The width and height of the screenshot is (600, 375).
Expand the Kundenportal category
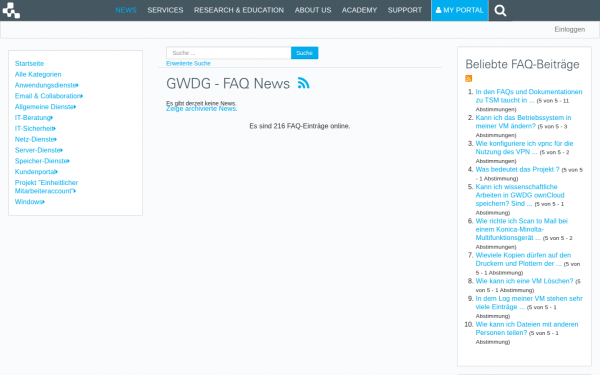[36, 172]
